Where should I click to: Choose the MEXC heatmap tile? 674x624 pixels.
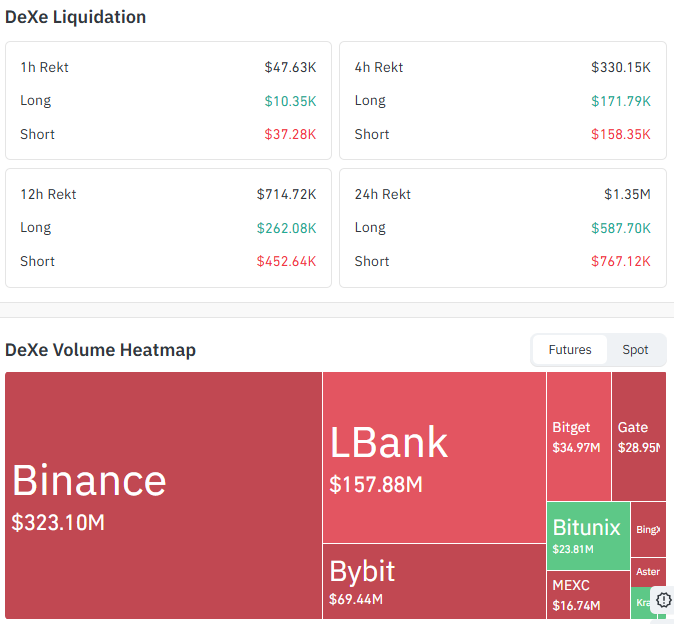click(588, 595)
